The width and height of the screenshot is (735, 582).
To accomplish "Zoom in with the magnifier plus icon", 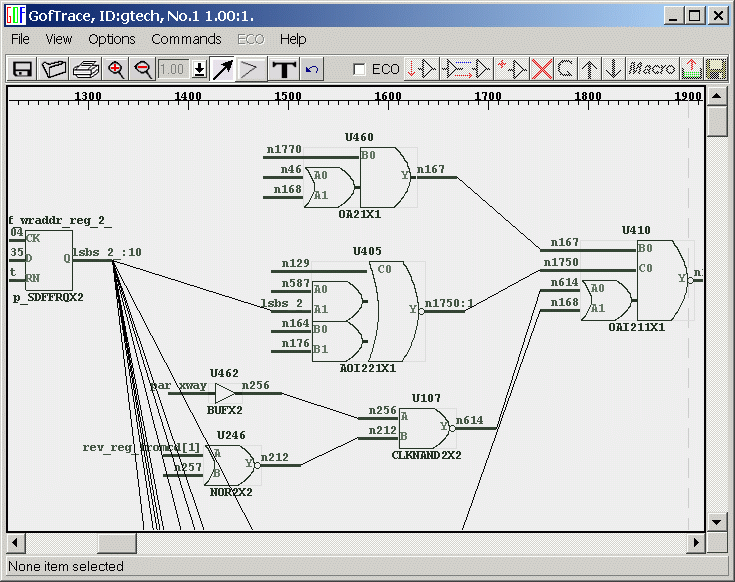I will click(x=116, y=69).
